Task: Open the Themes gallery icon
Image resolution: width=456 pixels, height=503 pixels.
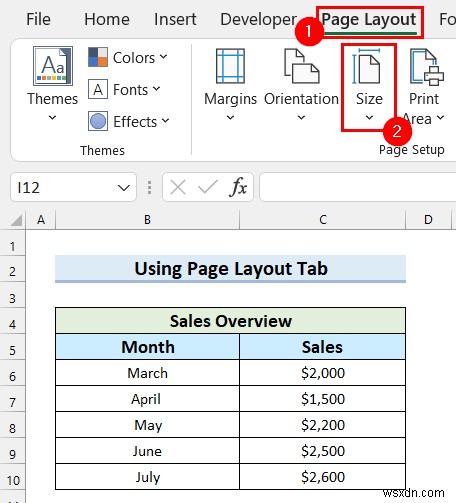Action: [53, 66]
